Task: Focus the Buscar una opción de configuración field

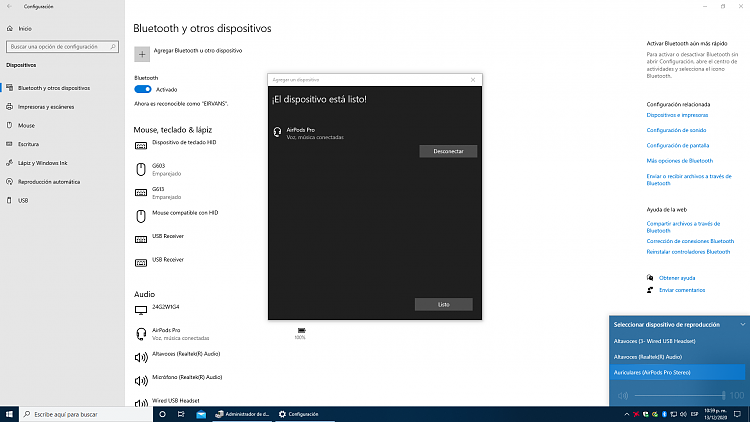Action: click(62, 47)
